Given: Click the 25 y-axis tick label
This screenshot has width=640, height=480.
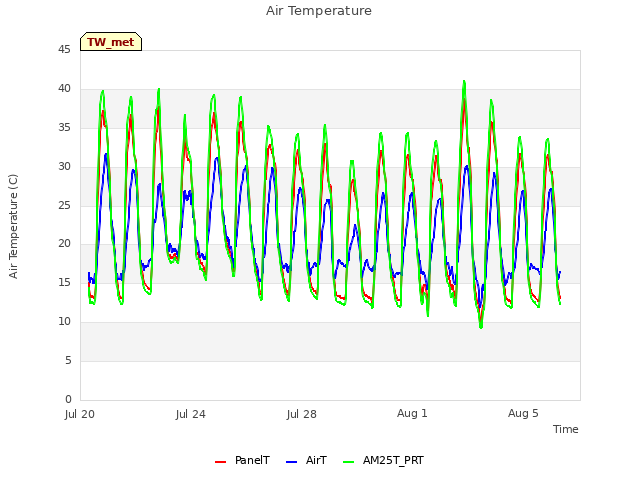Looking at the screenshot, I should (x=64, y=205).
